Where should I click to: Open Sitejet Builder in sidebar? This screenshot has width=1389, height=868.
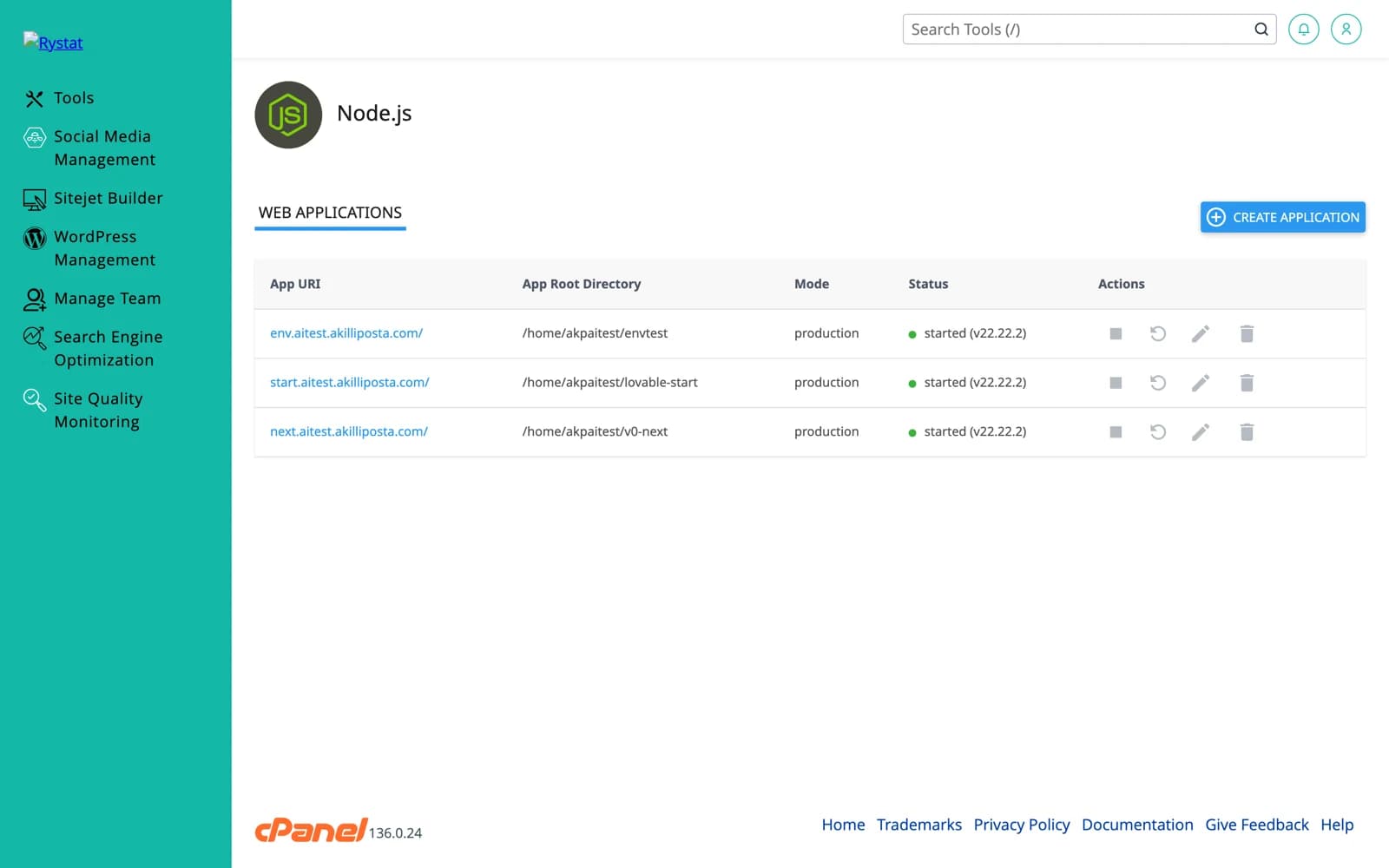tap(93, 199)
